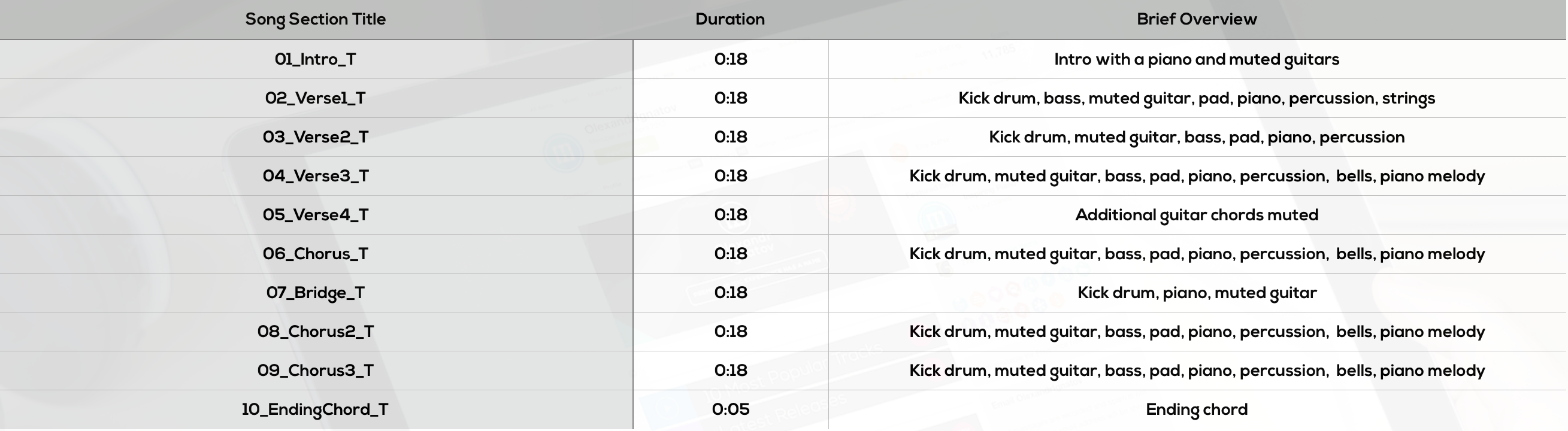
Task: Select 'Kick drum, piano, muted guitar' description
Action: pyautogui.click(x=1197, y=293)
